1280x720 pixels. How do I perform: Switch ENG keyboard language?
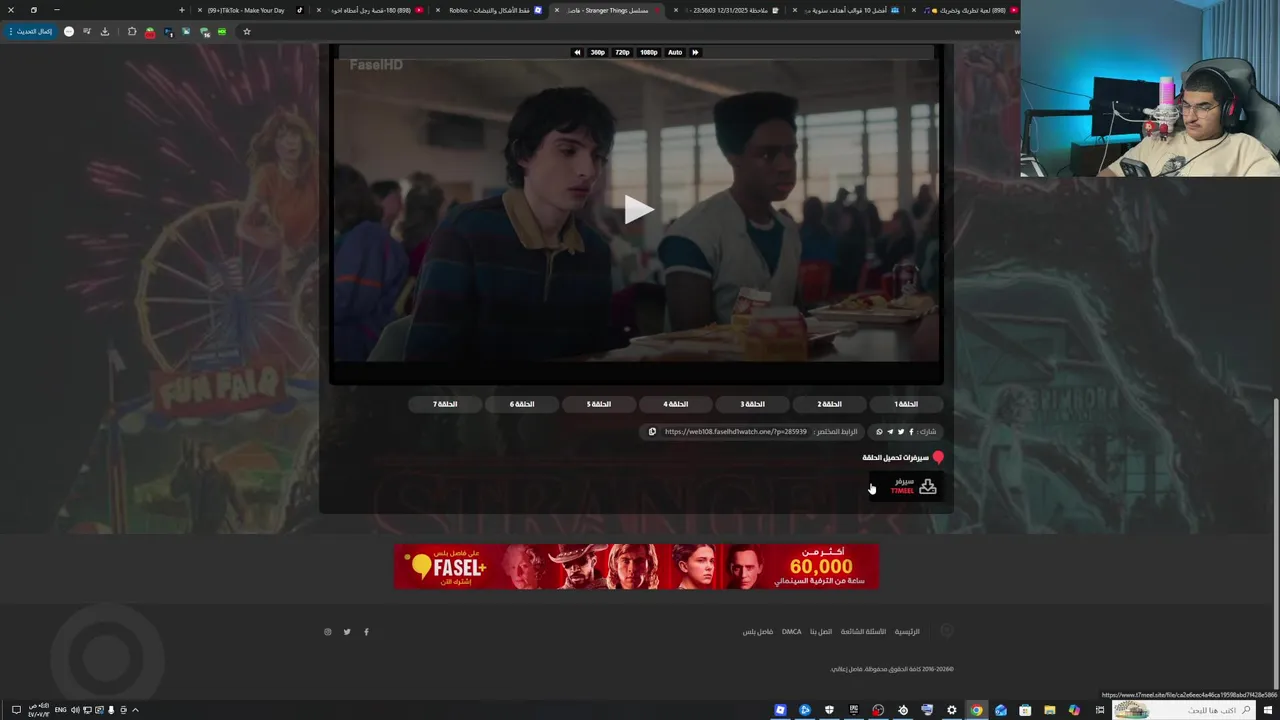[61, 710]
